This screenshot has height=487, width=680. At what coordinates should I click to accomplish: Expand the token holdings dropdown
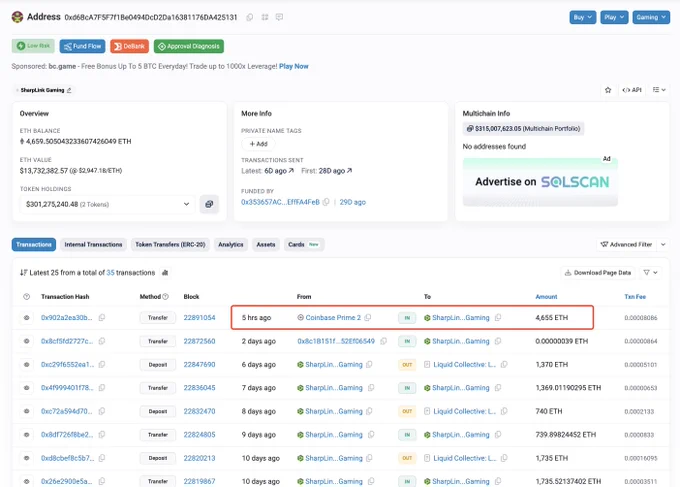(107, 204)
